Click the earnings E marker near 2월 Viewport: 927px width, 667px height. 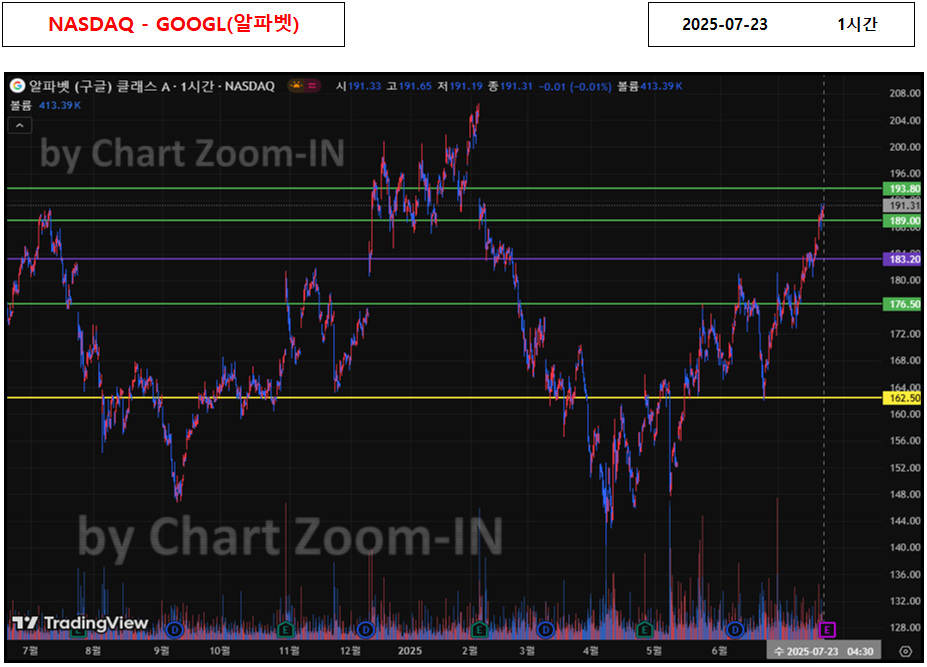[479, 630]
